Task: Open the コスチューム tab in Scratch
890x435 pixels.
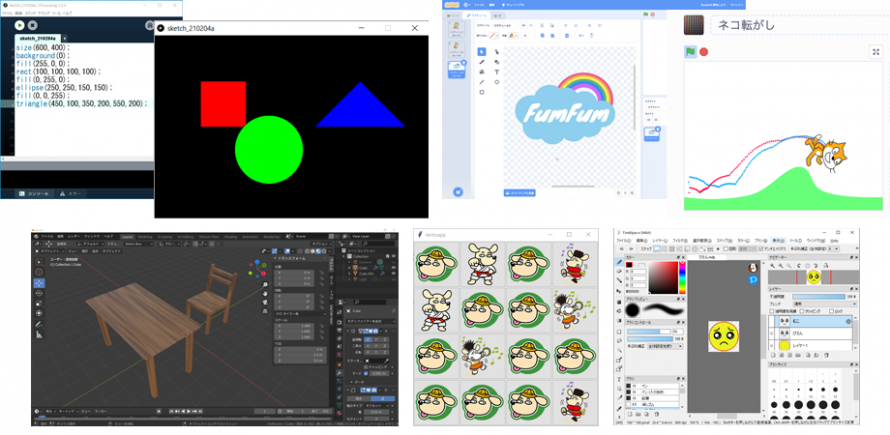Action: click(476, 15)
